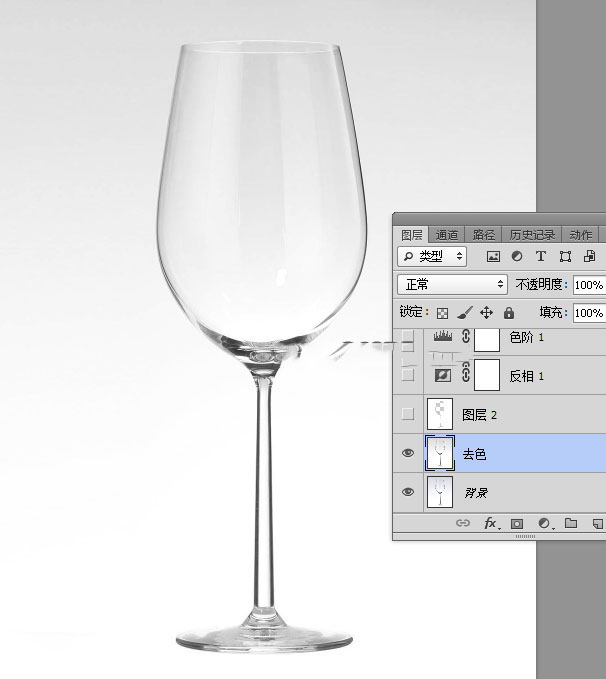The image size is (606, 679).
Task: Filter layers by shape icon
Action: coord(565,256)
